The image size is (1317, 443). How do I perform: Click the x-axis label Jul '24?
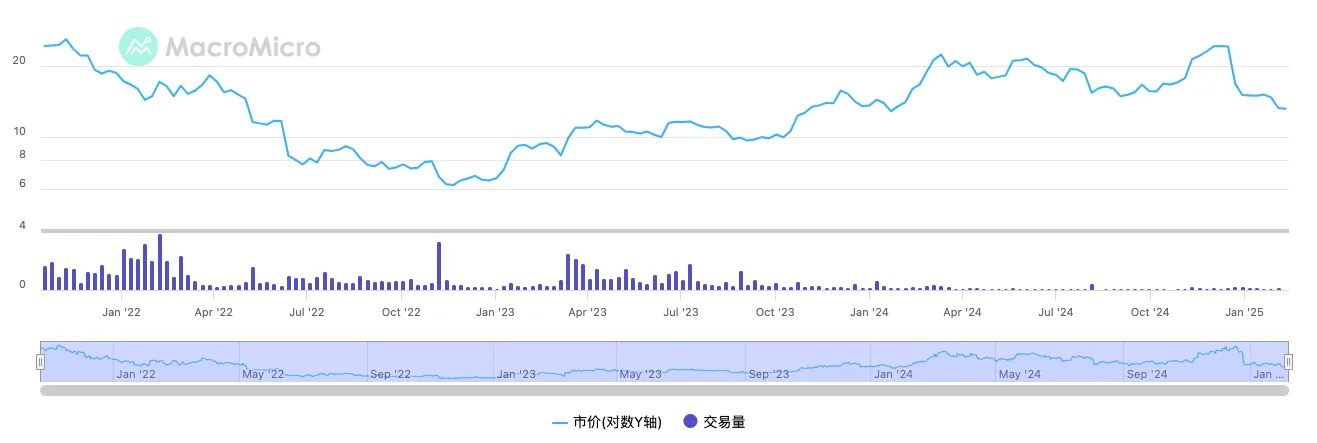coord(1056,312)
